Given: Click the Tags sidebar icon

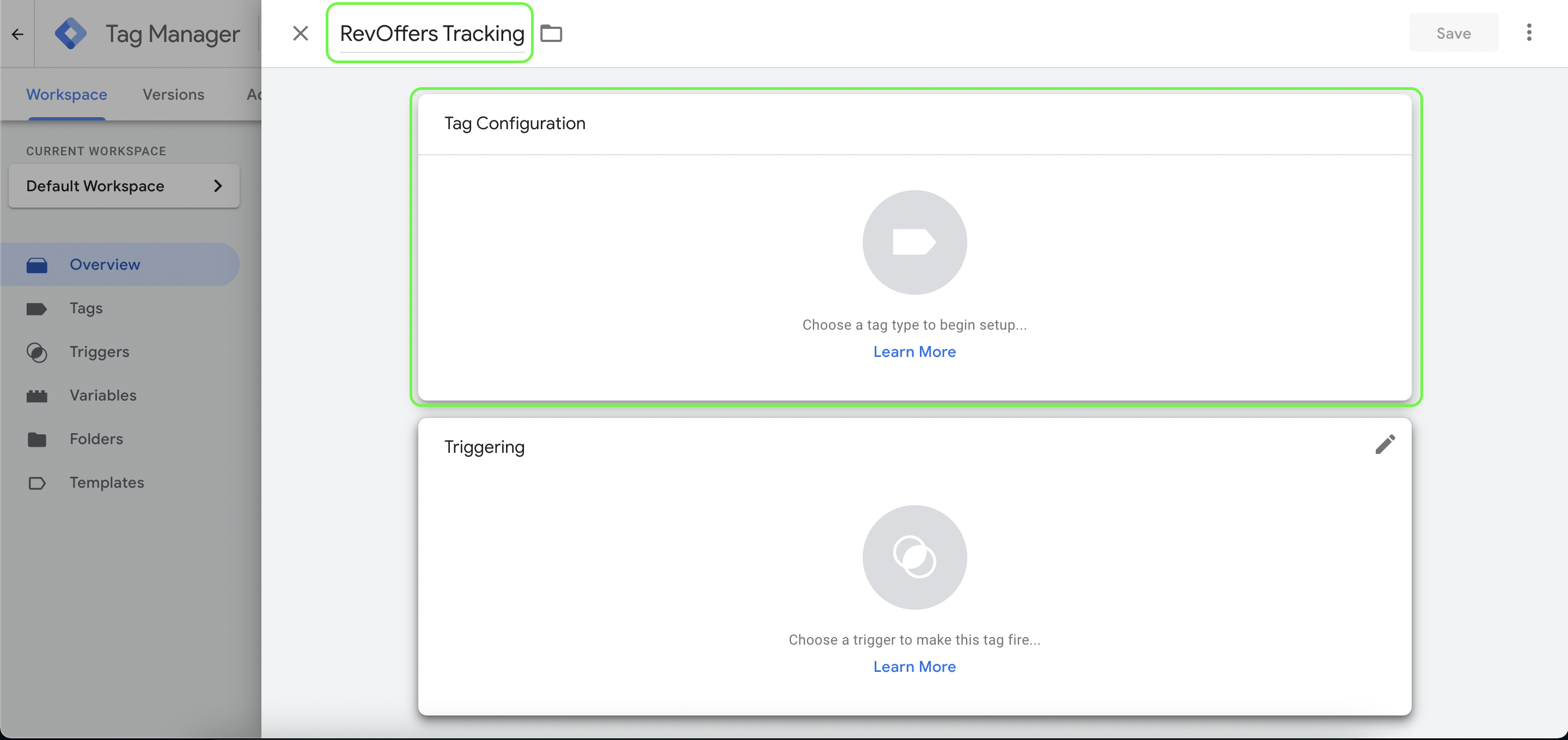Looking at the screenshot, I should click(36, 309).
